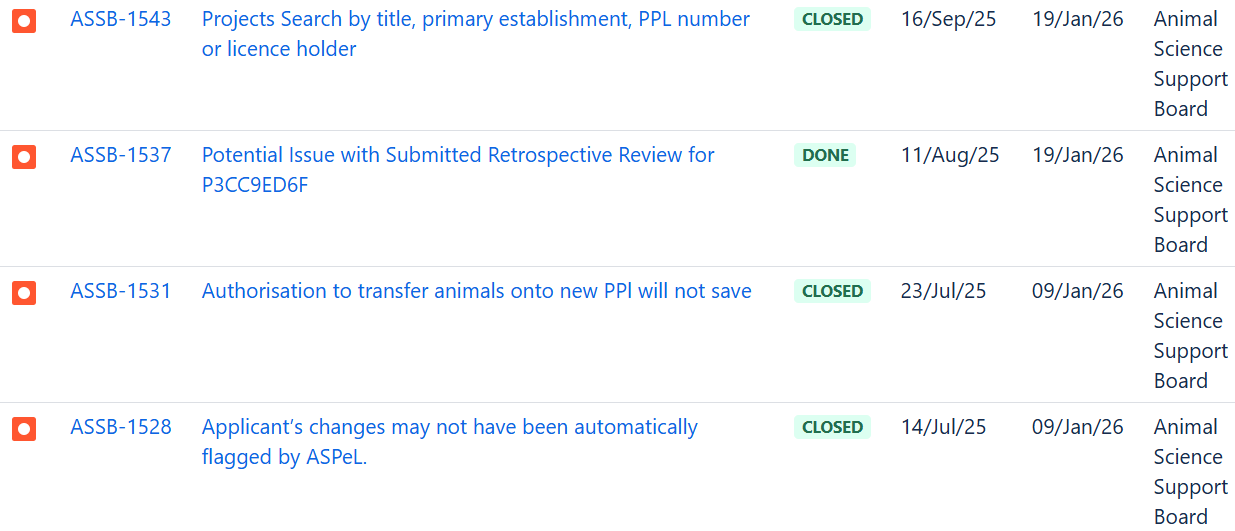Click the bug icon for ASSB-1528
Image resolution: width=1235 pixels, height=531 pixels.
24,428
